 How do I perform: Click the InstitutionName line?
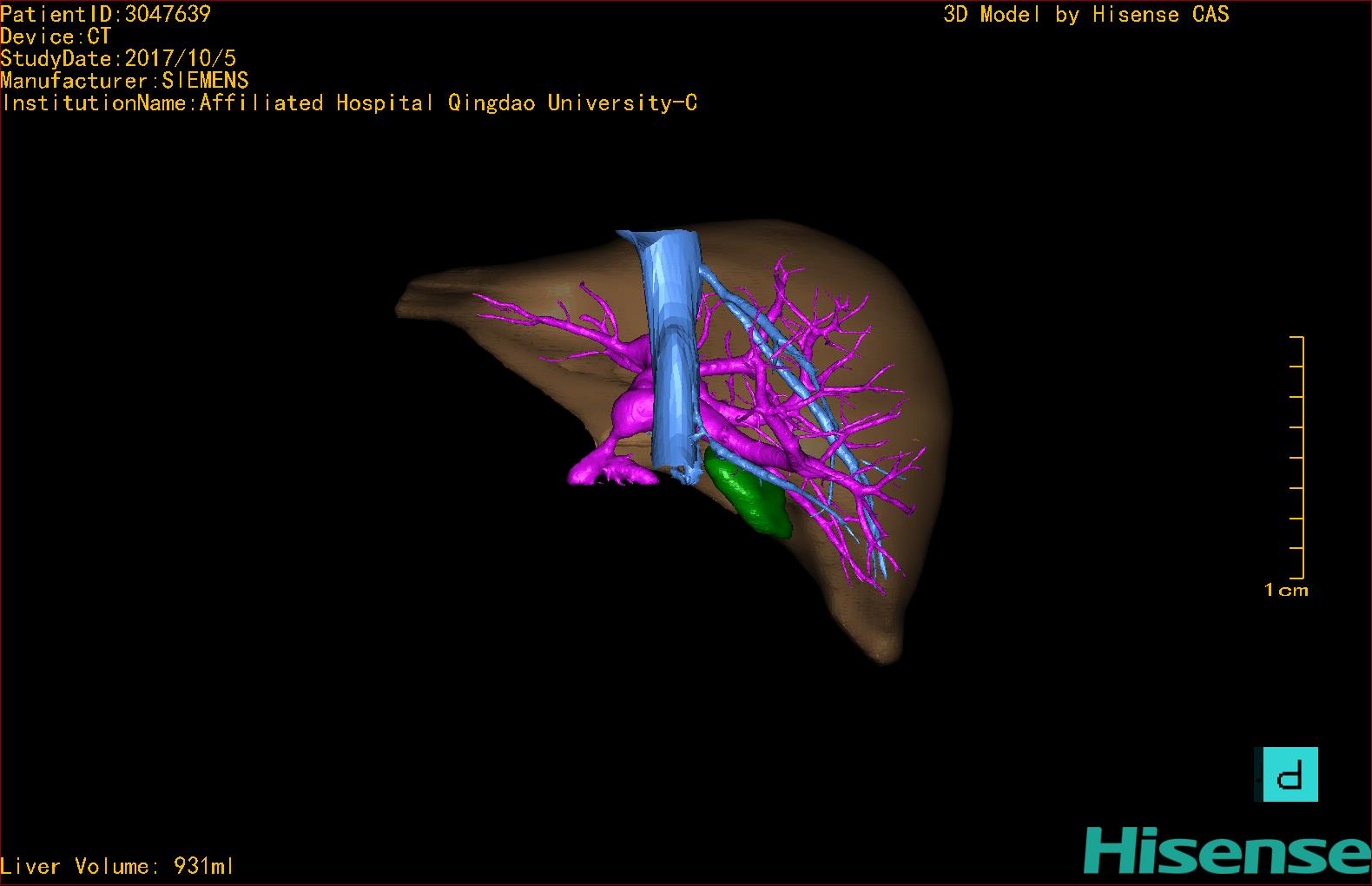pos(349,103)
